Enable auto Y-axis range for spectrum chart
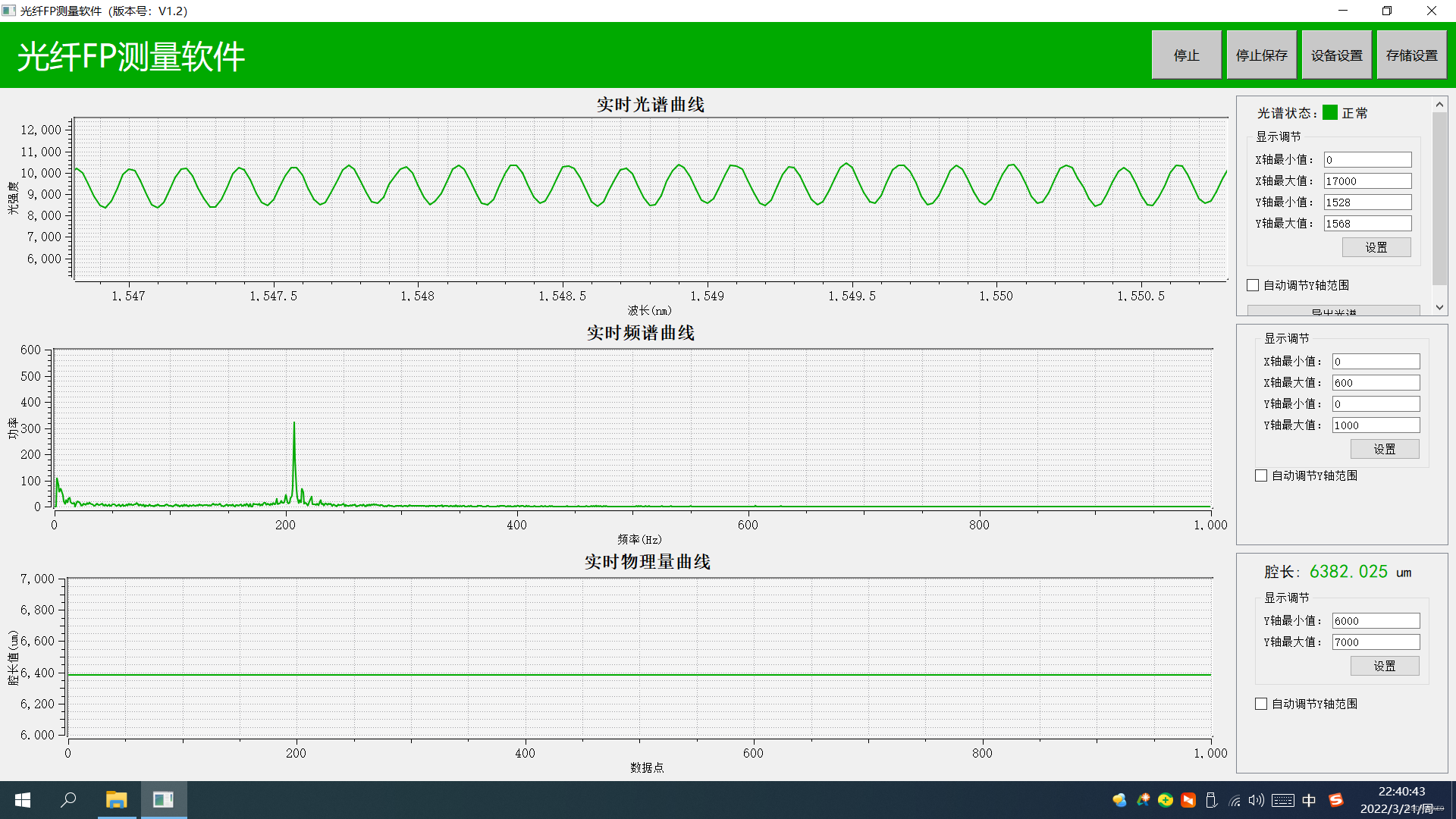Image resolution: width=1456 pixels, height=819 pixels. click(1253, 285)
